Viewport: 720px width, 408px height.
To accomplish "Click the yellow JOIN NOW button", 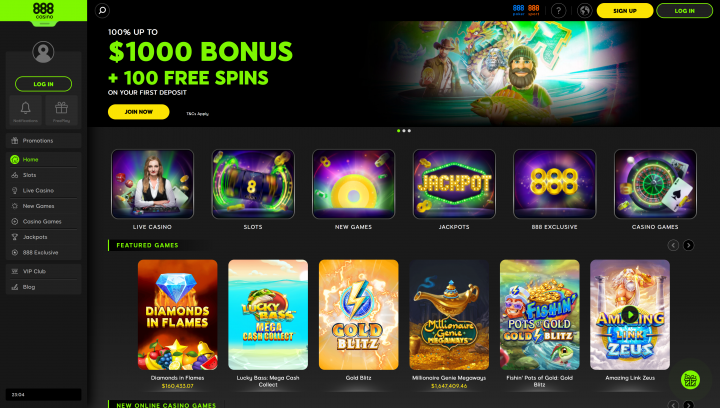I will point(139,112).
